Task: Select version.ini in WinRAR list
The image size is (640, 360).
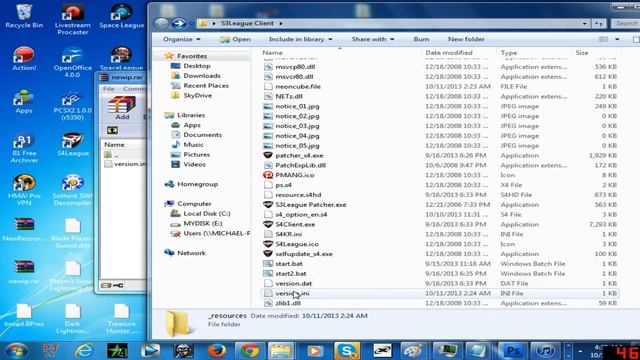Action: (x=125, y=164)
